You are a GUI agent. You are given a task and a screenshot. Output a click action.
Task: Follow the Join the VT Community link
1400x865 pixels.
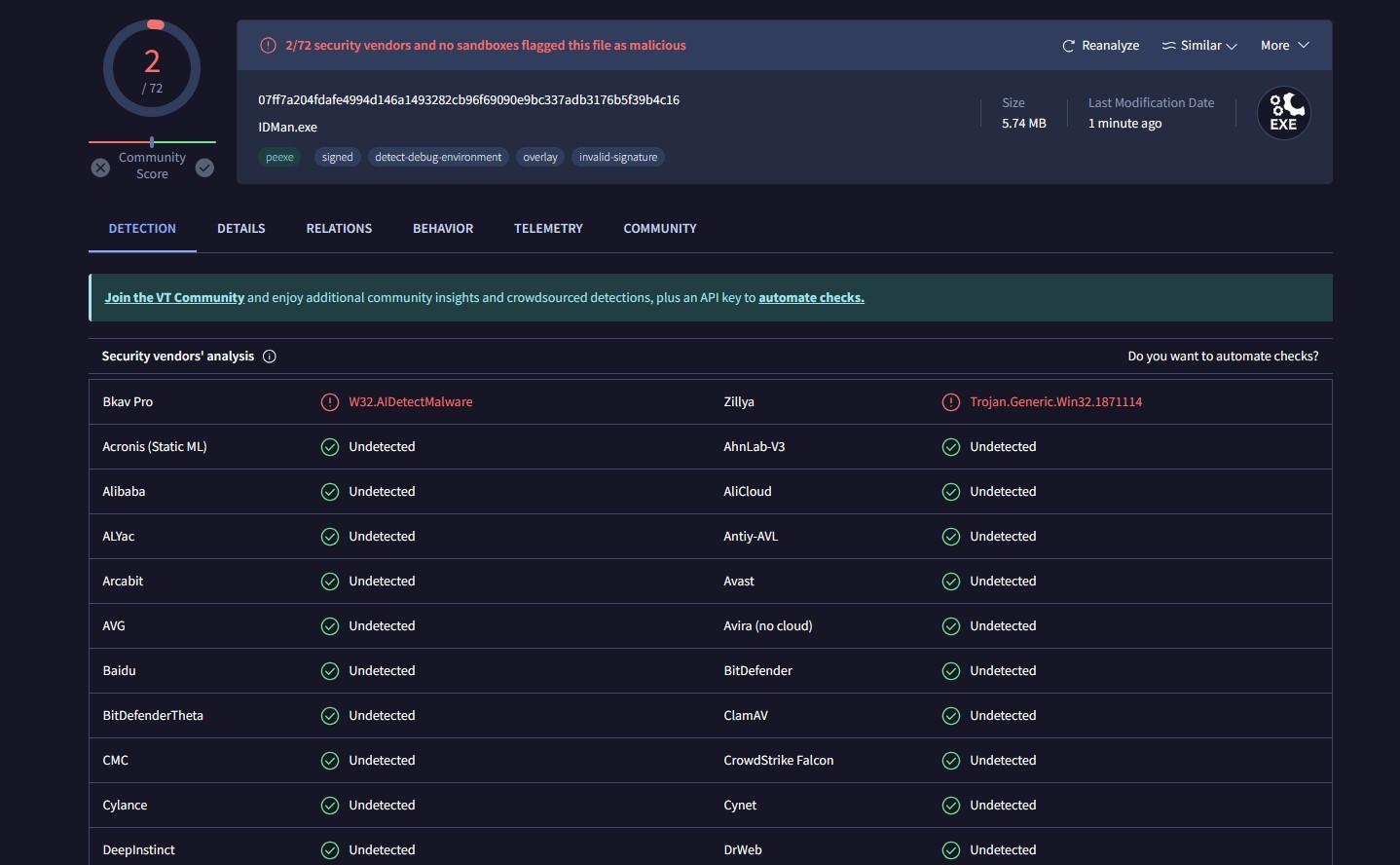tap(174, 298)
